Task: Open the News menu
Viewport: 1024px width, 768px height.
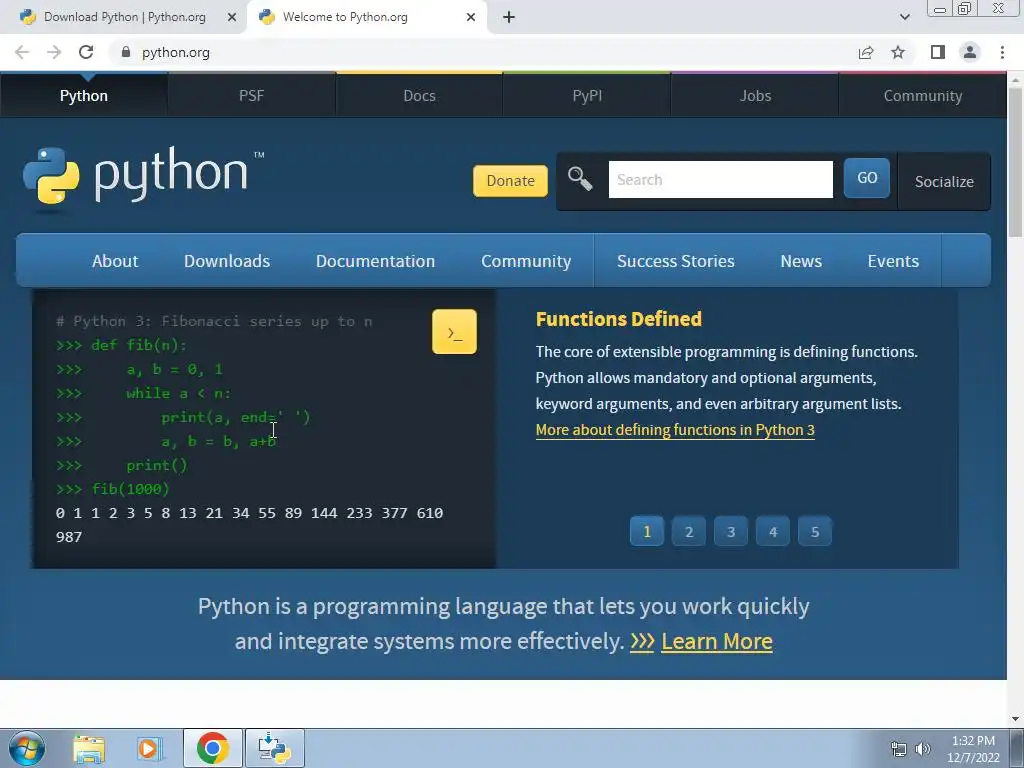Action: [801, 261]
